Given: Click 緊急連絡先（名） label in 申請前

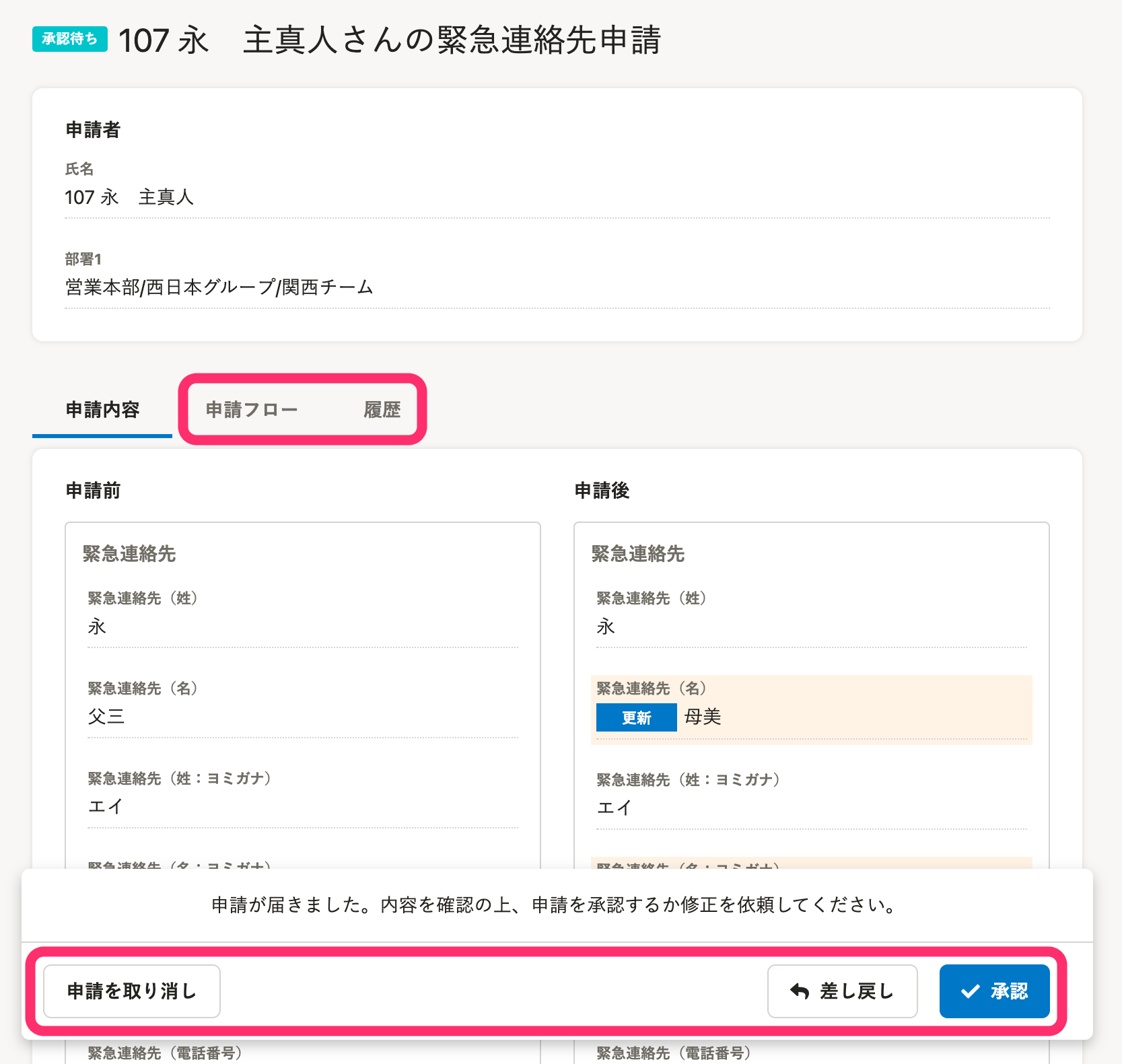Looking at the screenshot, I should click(x=142, y=688).
